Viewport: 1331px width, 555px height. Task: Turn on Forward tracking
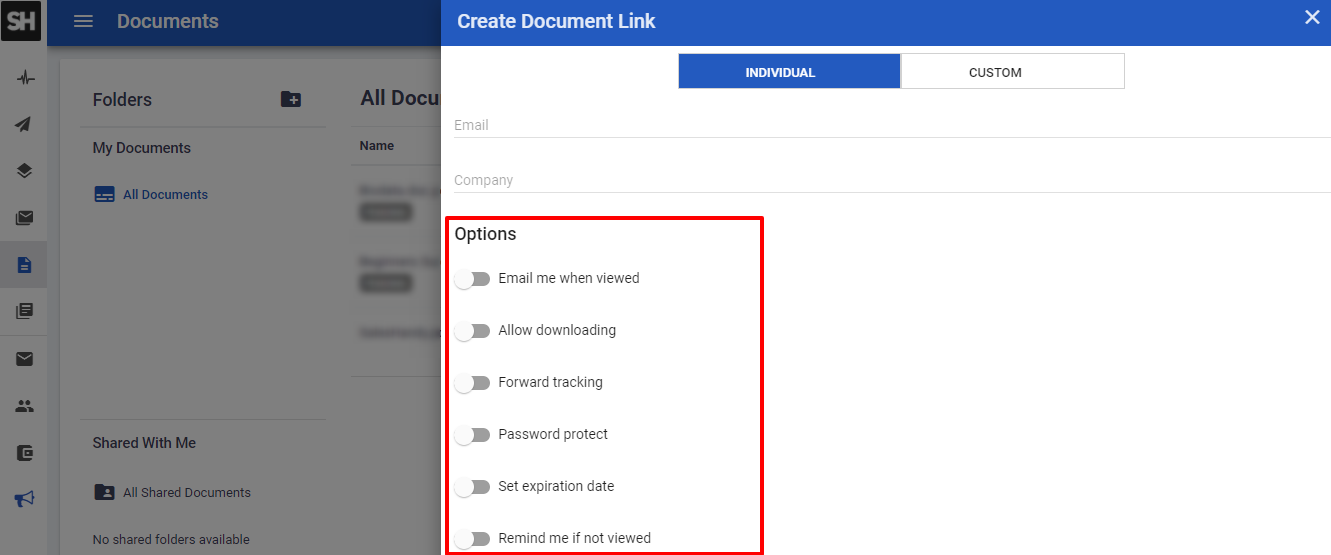tap(472, 383)
